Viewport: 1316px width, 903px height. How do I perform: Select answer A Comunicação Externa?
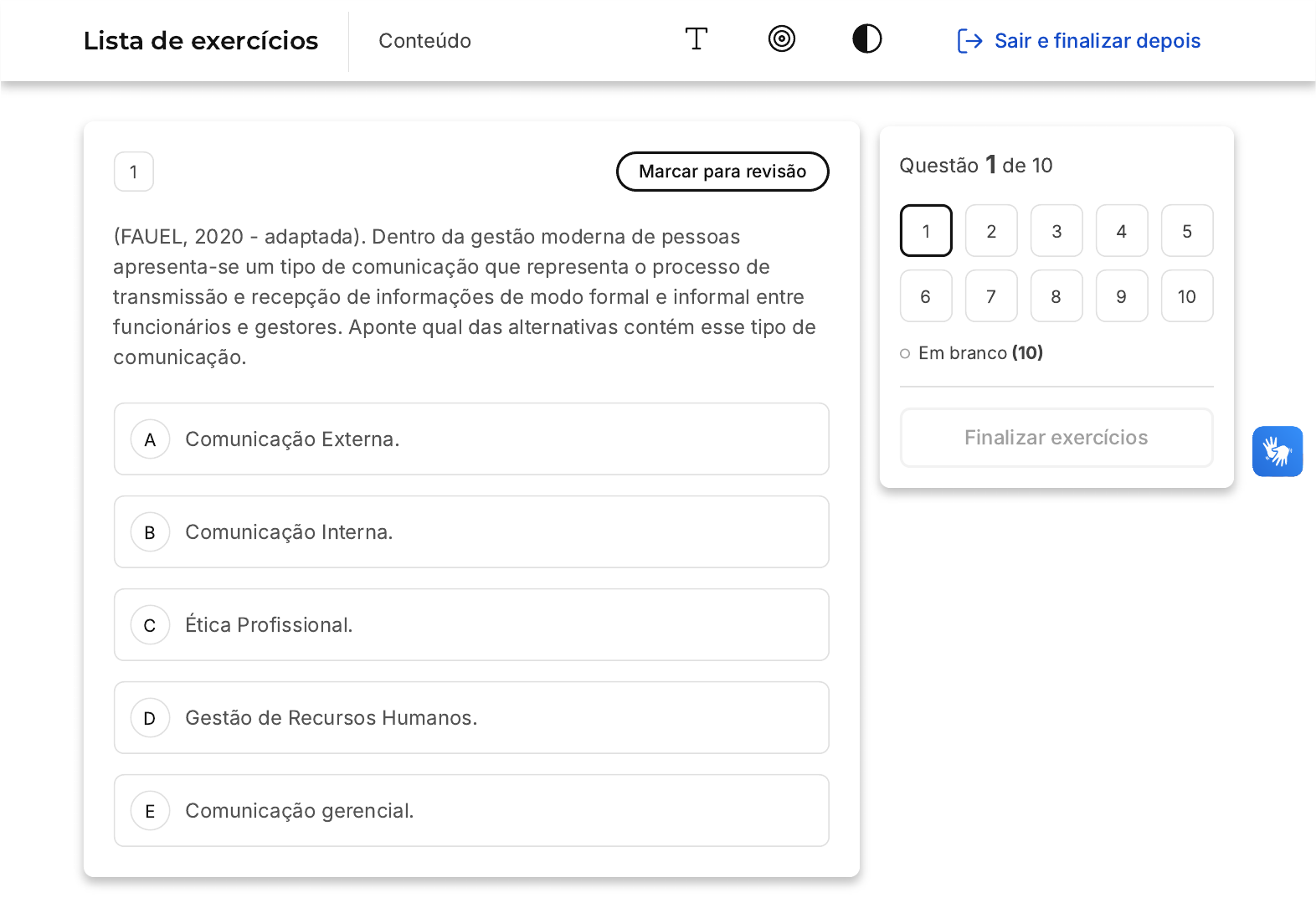(x=471, y=439)
